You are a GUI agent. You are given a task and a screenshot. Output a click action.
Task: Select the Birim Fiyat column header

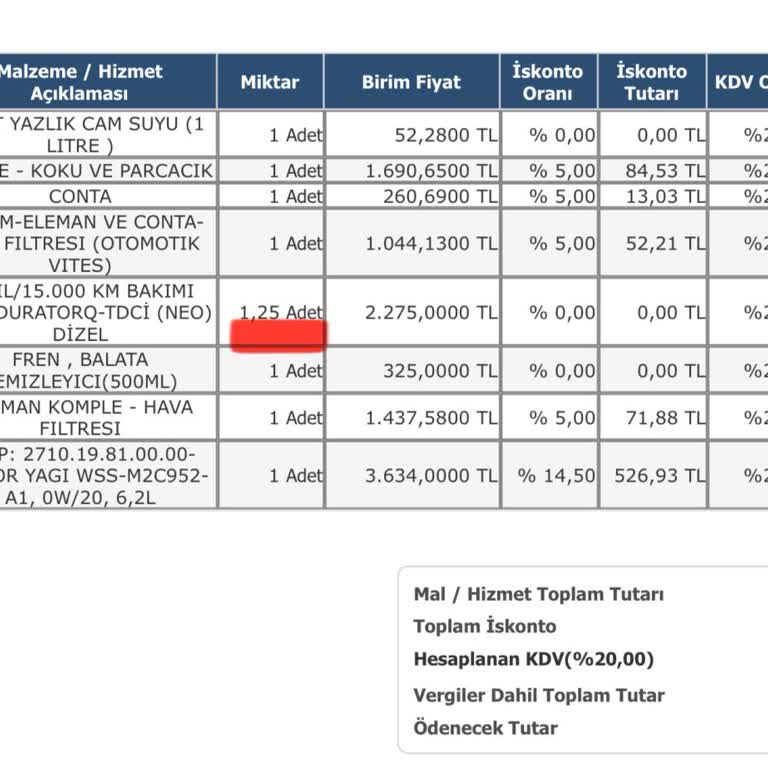tap(412, 82)
